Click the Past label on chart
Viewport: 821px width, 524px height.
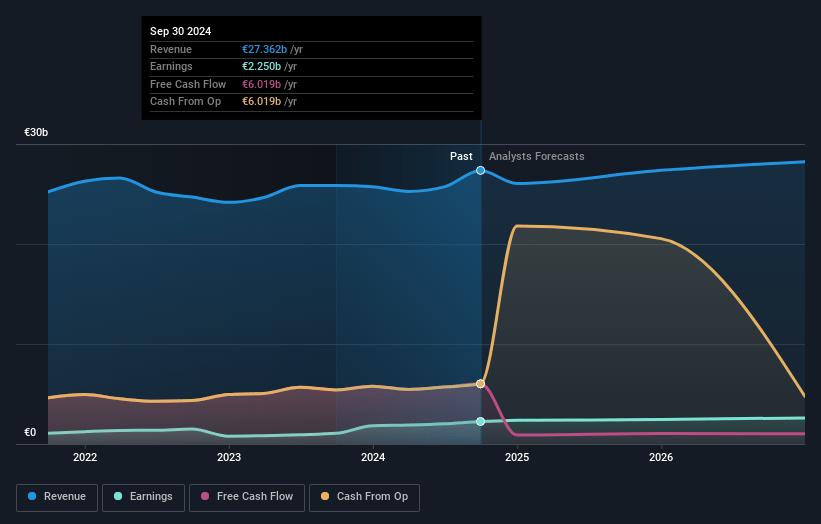click(461, 156)
